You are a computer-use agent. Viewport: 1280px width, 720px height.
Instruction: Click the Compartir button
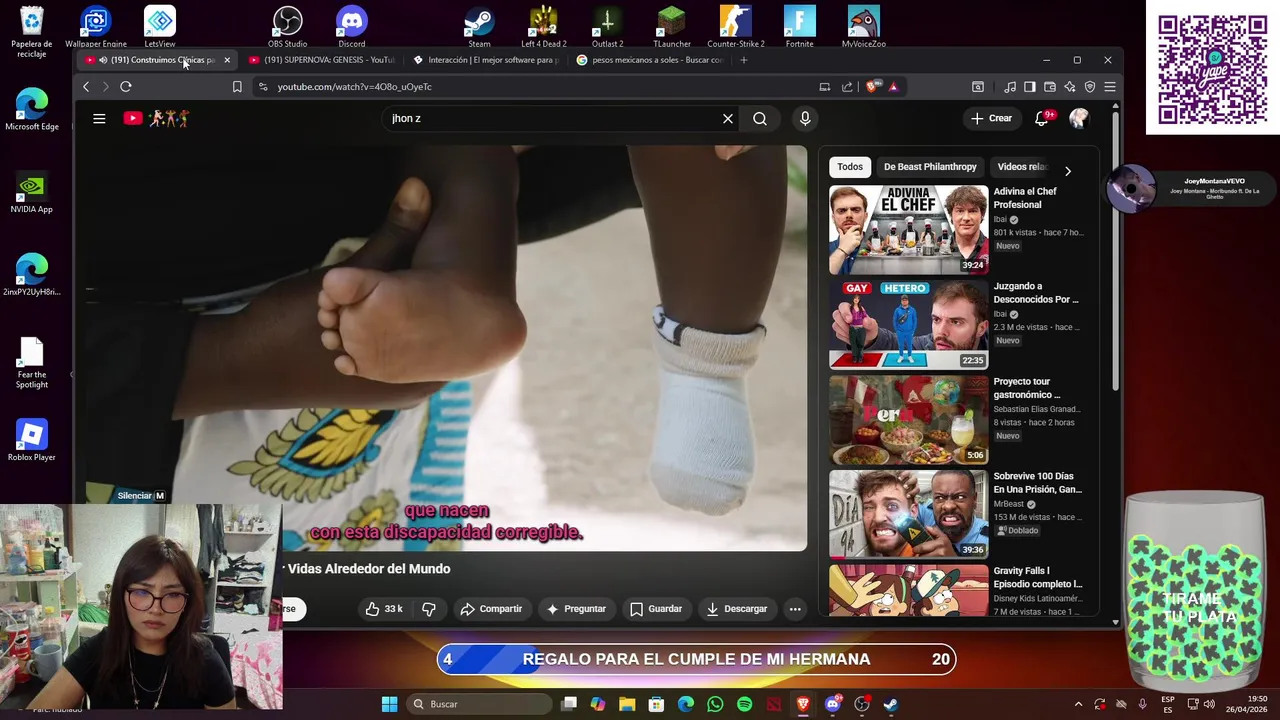[491, 608]
